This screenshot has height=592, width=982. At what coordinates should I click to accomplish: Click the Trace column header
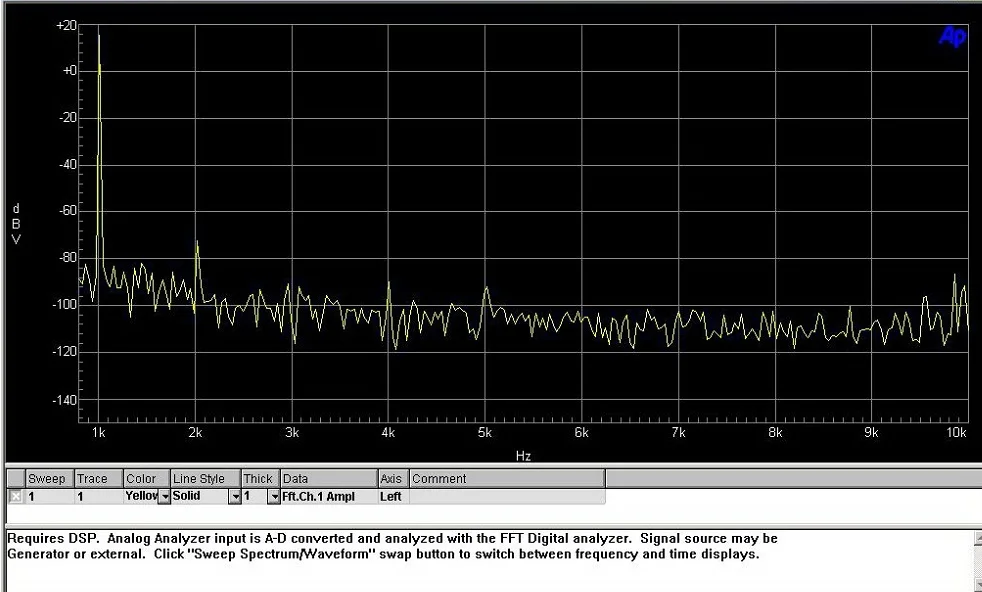coord(99,479)
